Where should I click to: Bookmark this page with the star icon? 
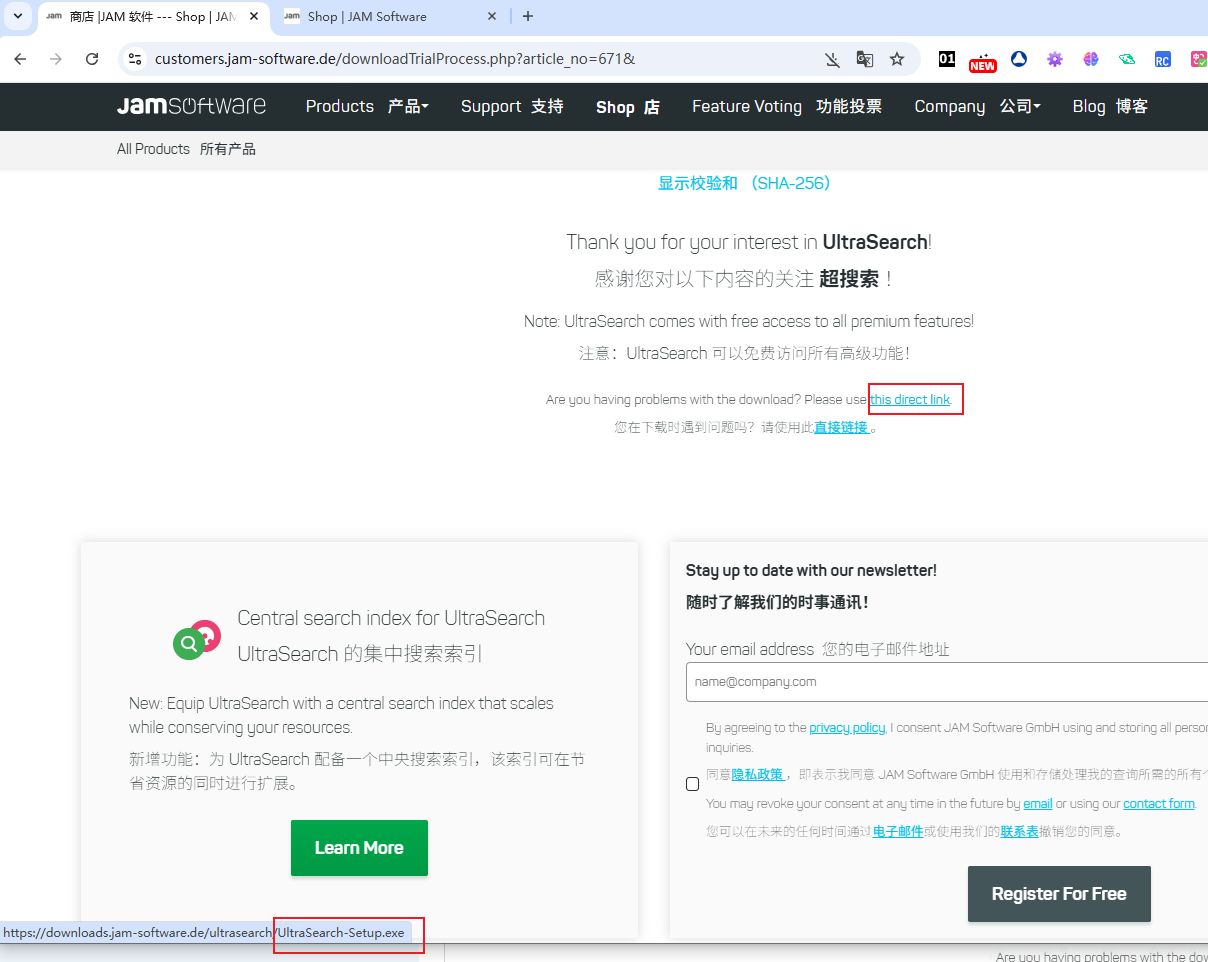tap(897, 59)
